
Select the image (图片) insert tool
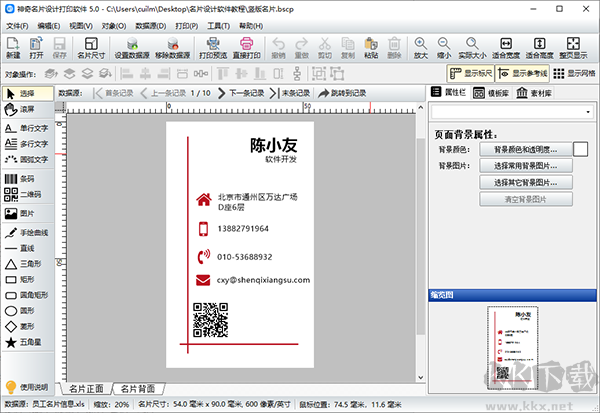20,214
